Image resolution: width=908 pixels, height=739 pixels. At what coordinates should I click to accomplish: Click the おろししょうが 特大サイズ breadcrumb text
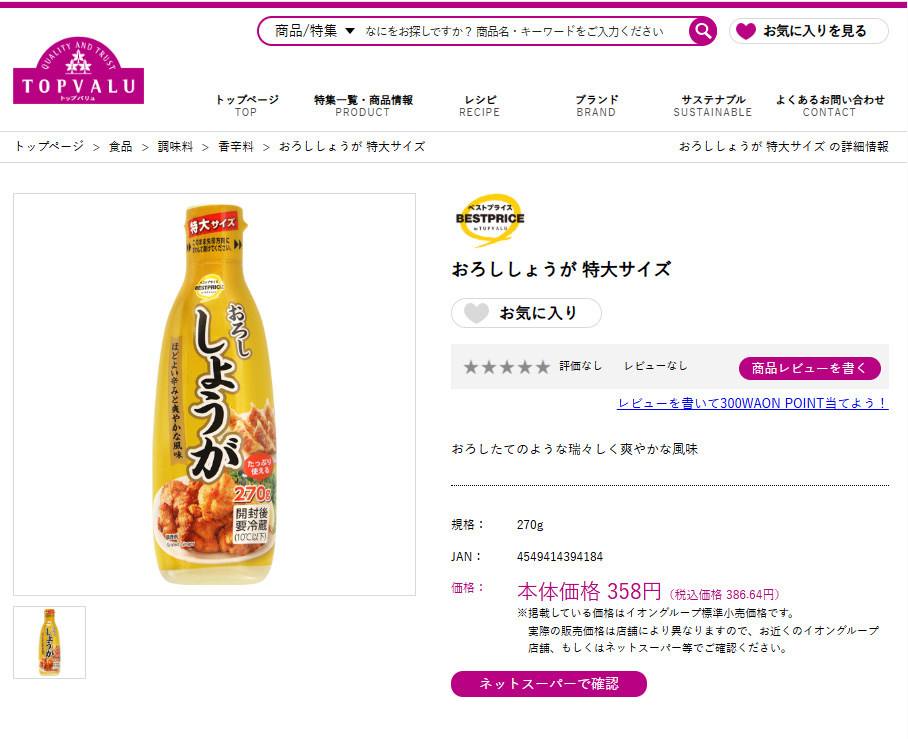point(352,147)
